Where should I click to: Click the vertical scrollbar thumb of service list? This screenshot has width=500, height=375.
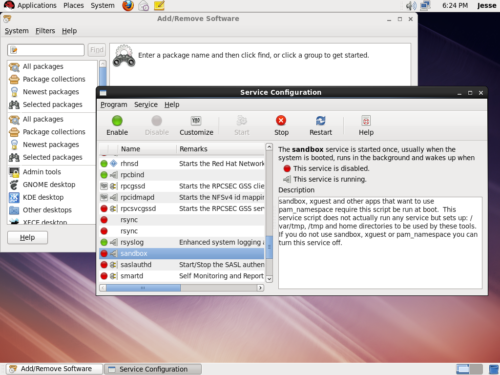click(x=269, y=247)
